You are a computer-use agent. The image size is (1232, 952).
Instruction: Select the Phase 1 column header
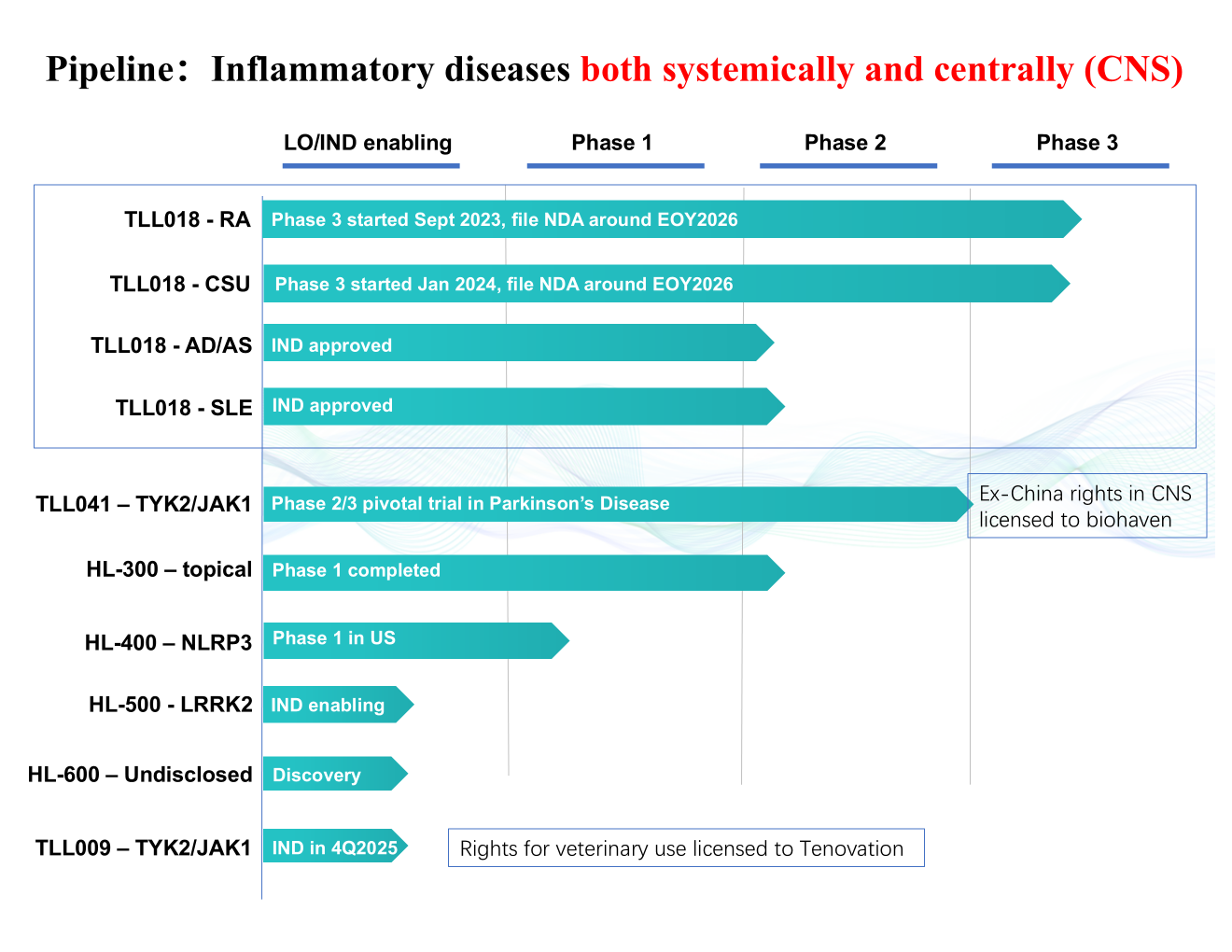611,143
